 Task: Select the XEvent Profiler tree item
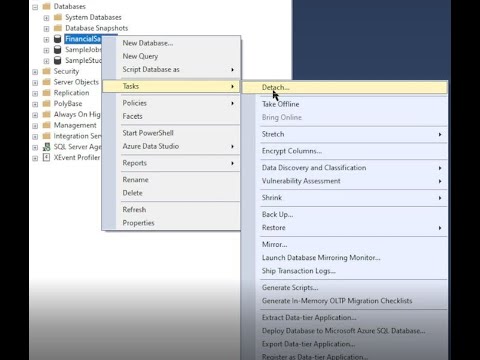[x=77, y=157]
